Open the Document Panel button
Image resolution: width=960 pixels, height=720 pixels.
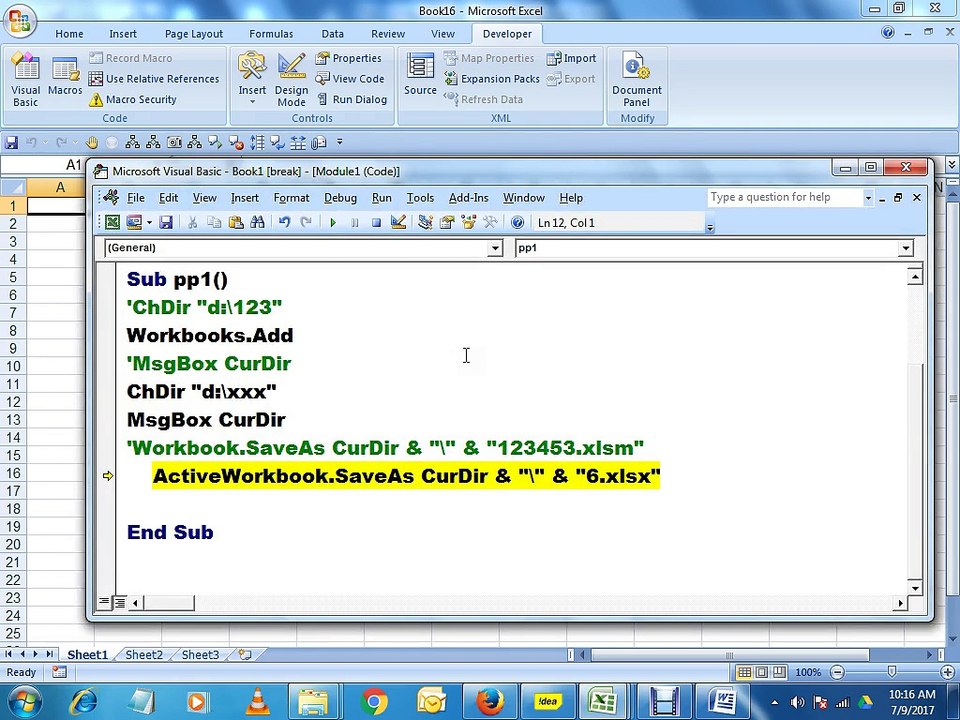(637, 80)
